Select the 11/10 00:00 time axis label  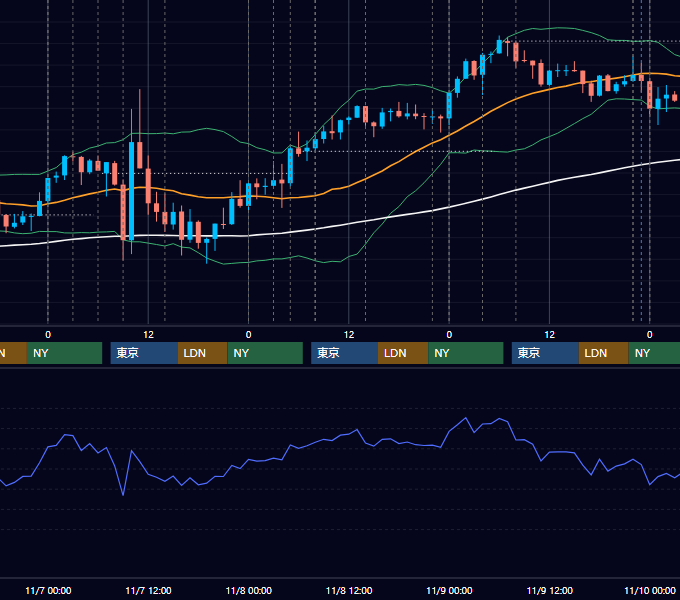650,590
